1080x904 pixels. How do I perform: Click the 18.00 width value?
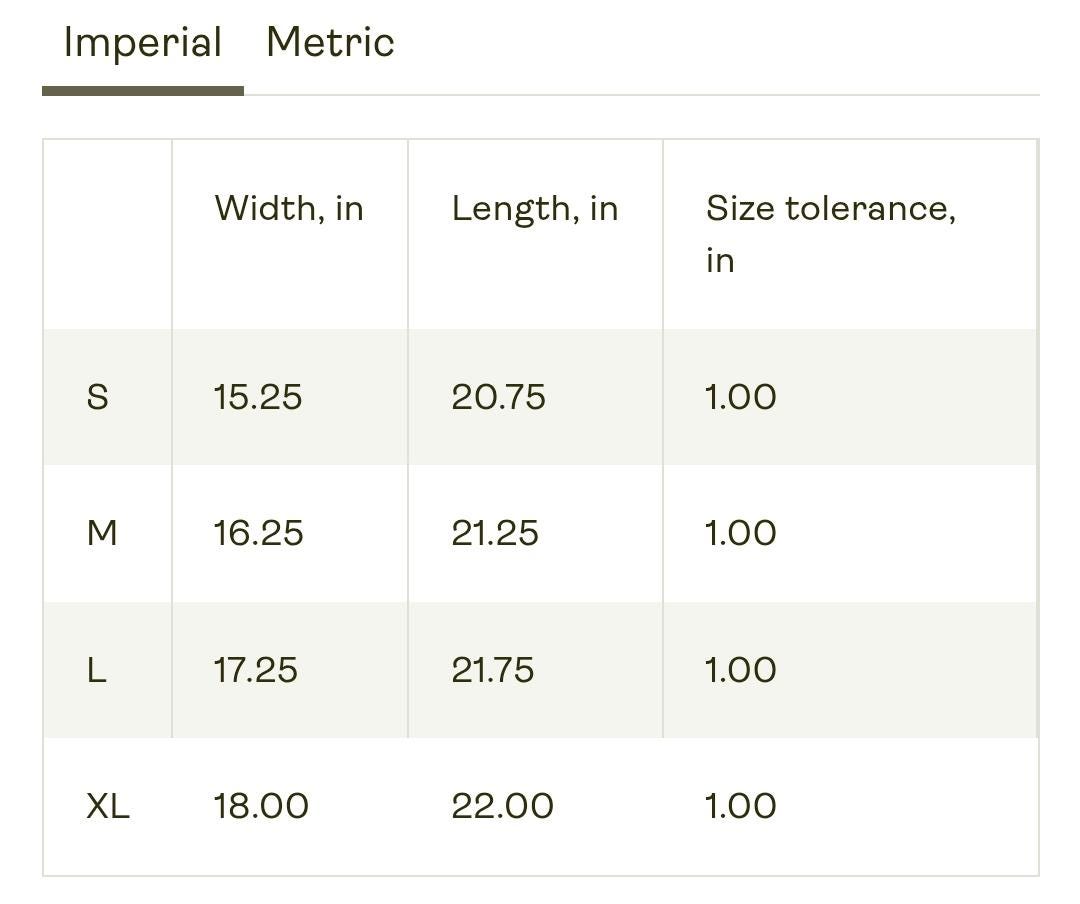pos(261,806)
